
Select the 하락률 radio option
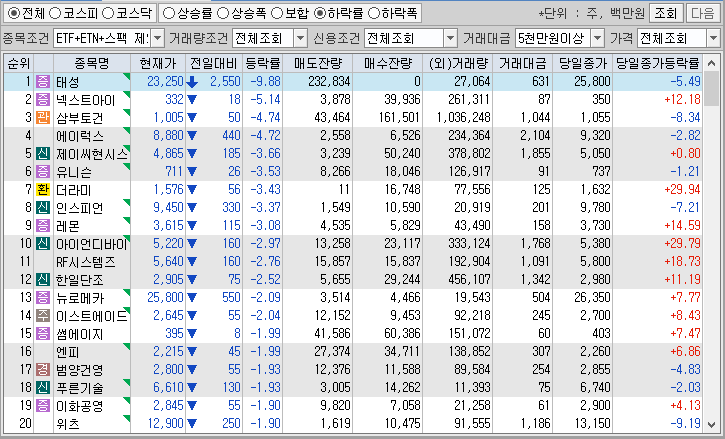(319, 13)
